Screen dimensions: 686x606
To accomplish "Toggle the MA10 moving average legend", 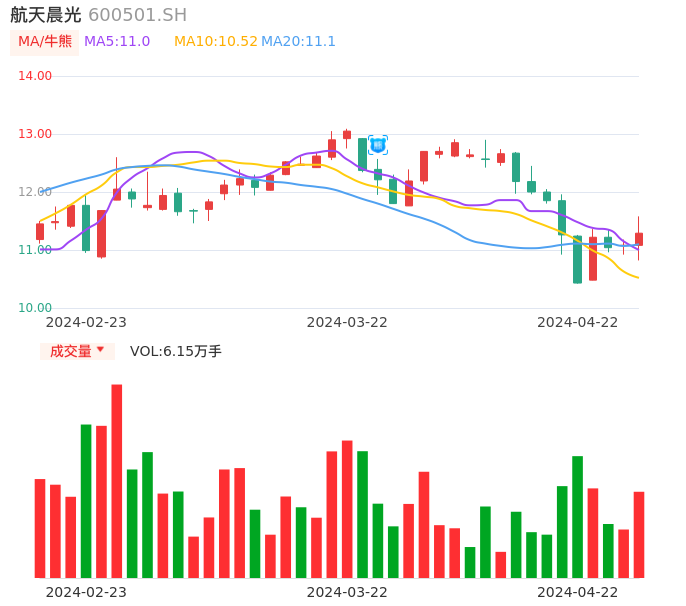I will [215, 42].
